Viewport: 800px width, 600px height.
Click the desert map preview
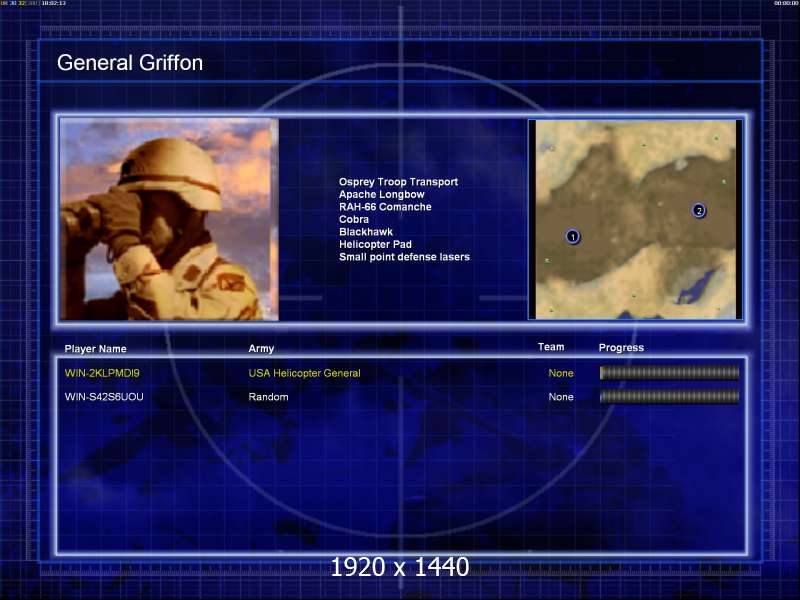click(635, 219)
